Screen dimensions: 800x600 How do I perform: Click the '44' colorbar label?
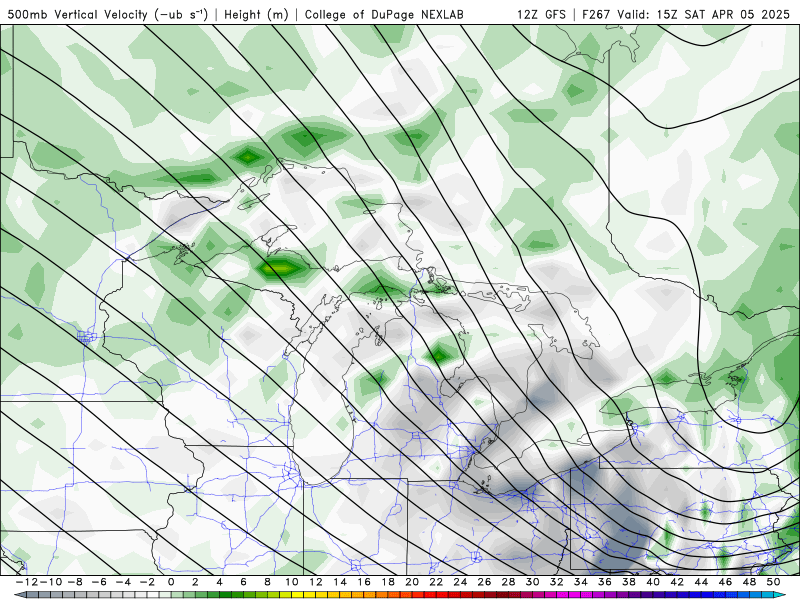pos(702,582)
